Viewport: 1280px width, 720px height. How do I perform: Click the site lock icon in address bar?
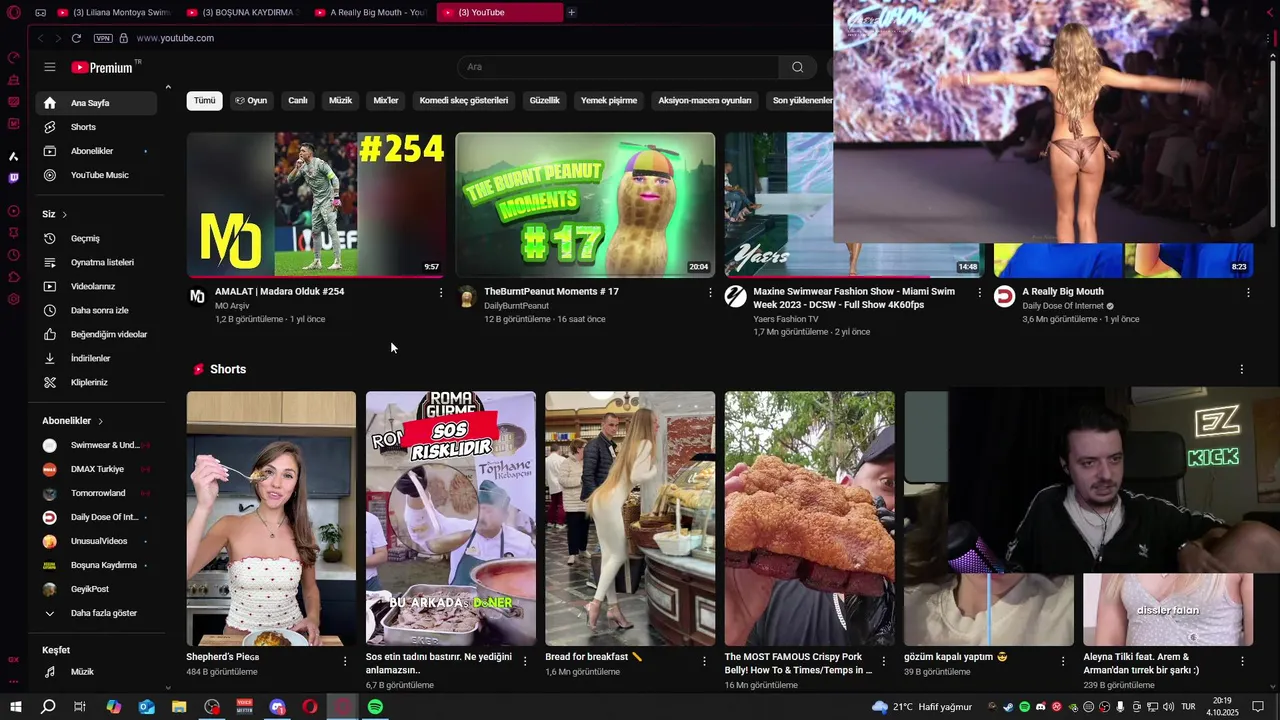pos(124,38)
